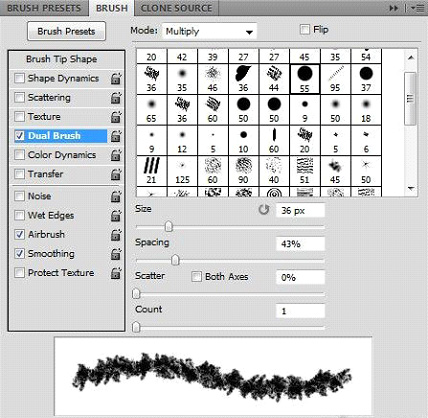Enable the Color Dynamics checkbox
The width and height of the screenshot is (428, 418).
19,155
